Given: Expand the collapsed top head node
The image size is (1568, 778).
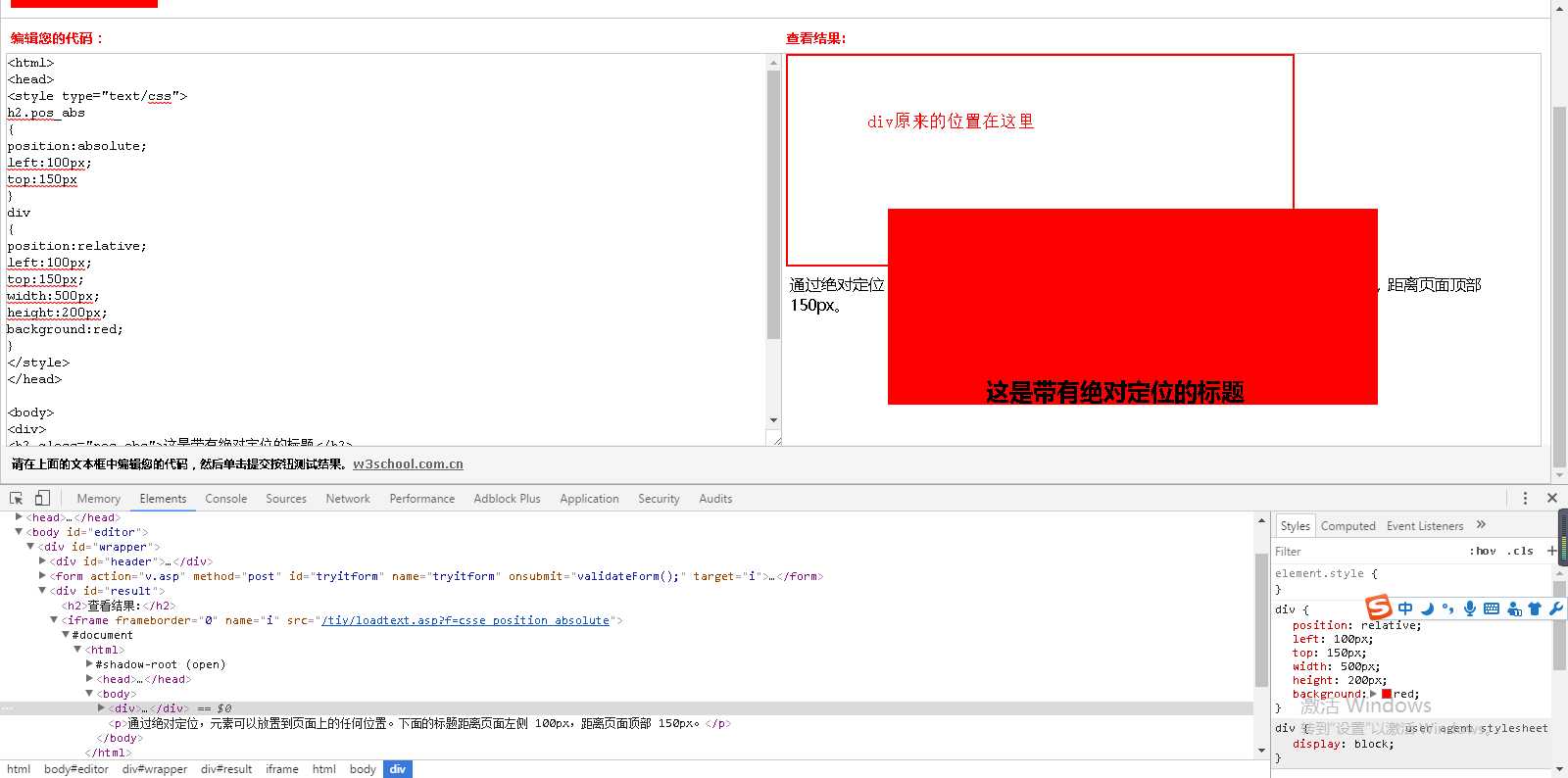Looking at the screenshot, I should 19,516.
